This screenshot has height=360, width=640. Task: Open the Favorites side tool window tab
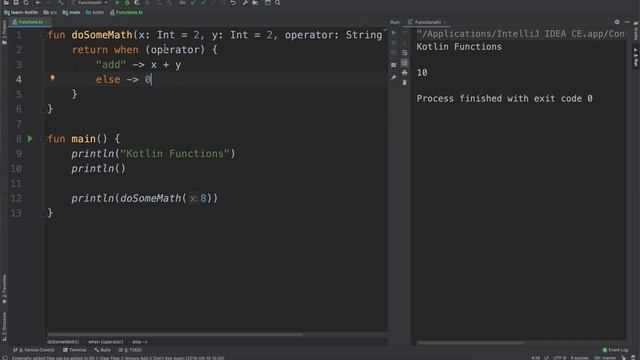(x=4, y=289)
